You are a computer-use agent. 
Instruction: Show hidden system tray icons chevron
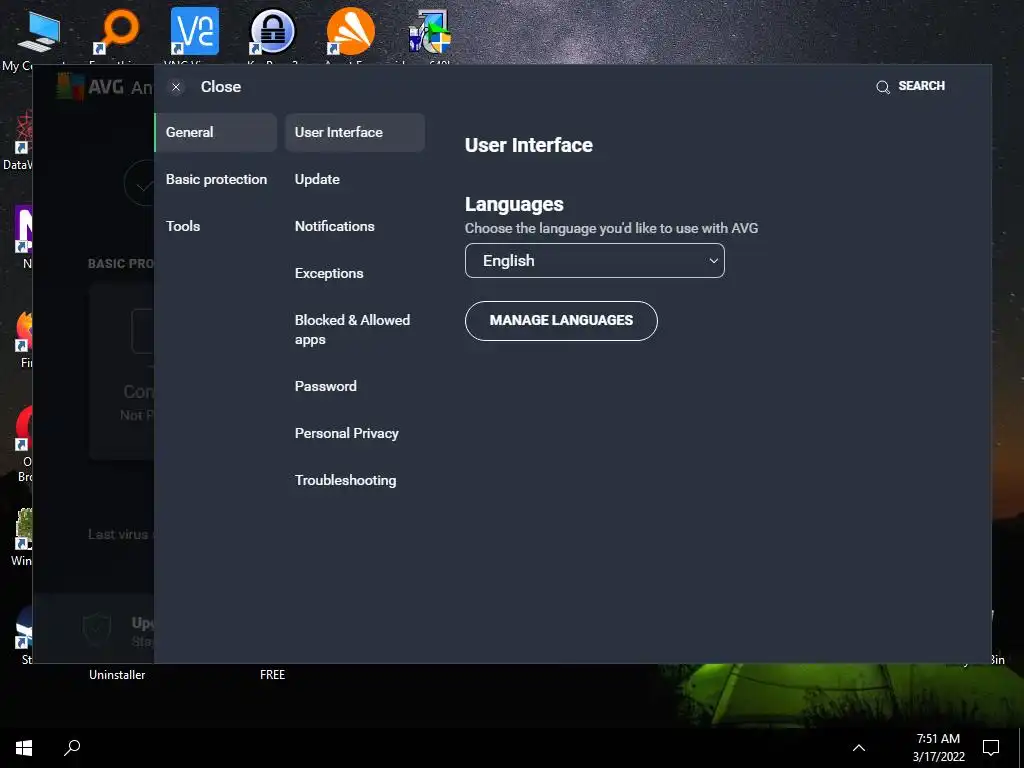click(x=859, y=748)
